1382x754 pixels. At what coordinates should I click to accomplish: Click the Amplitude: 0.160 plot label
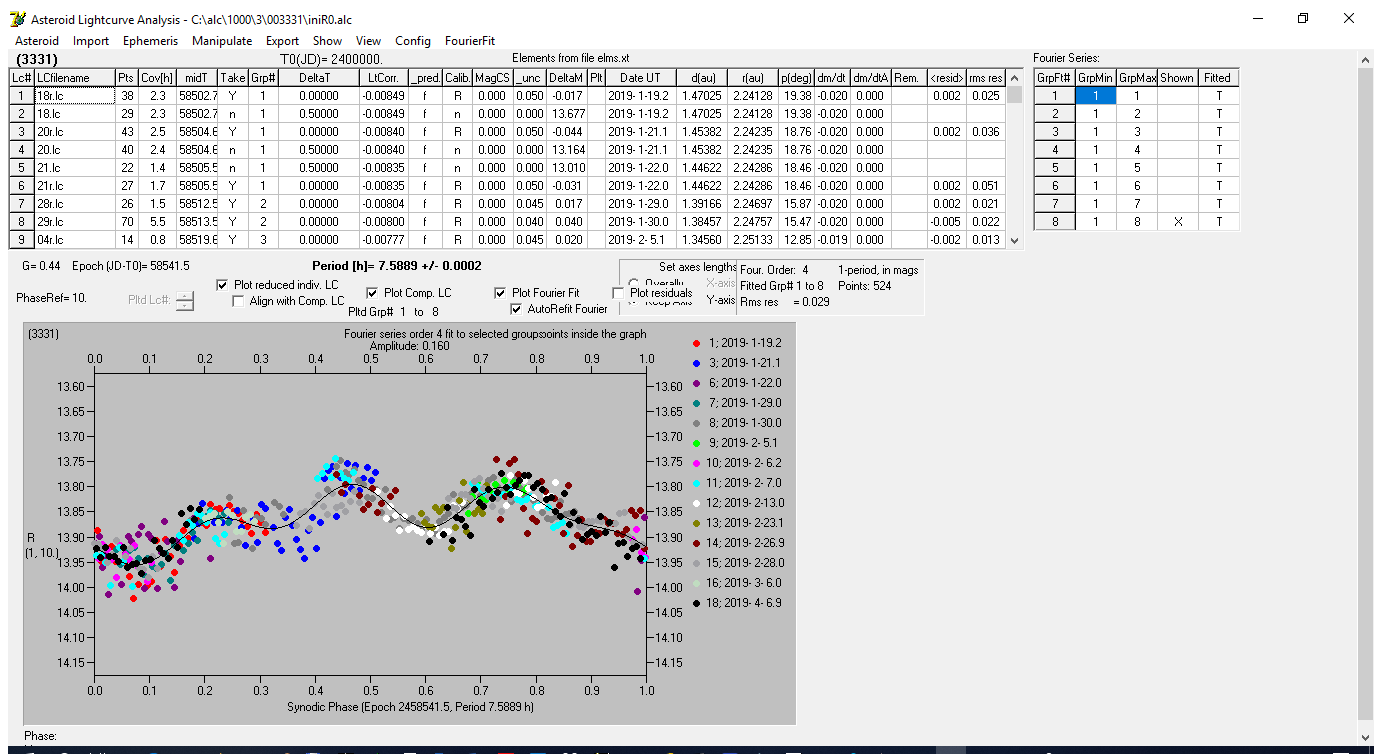click(x=410, y=345)
